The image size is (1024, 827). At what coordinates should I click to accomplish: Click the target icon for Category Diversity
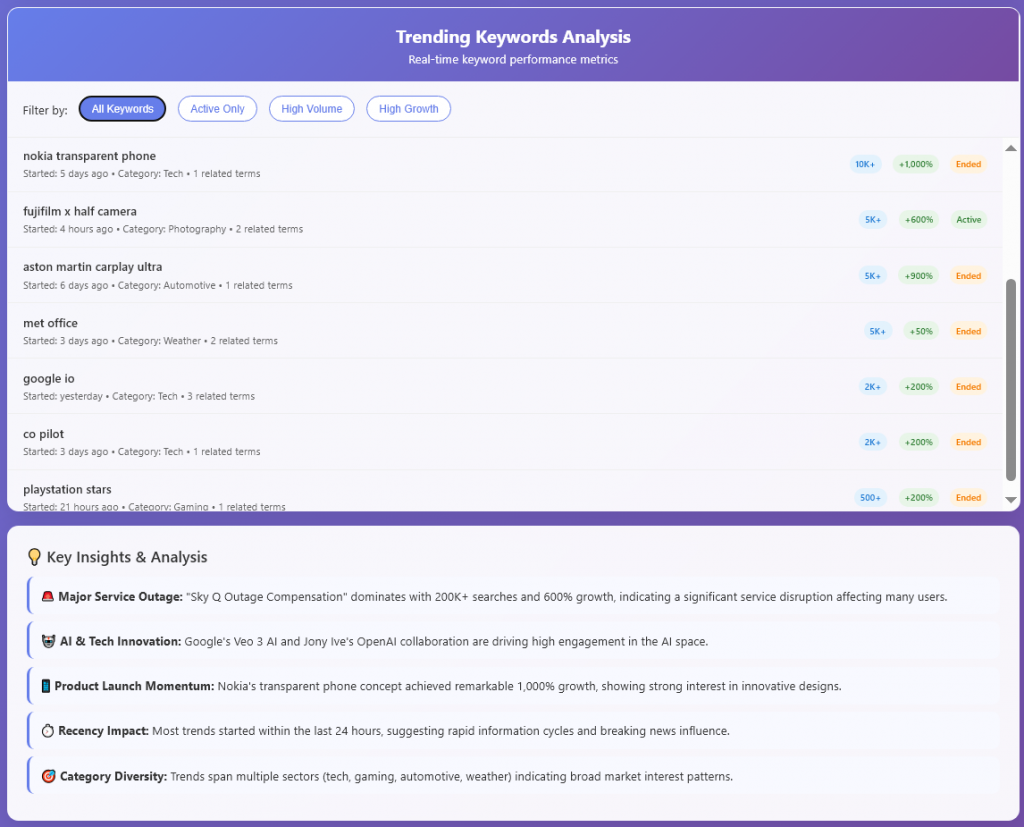coord(48,776)
